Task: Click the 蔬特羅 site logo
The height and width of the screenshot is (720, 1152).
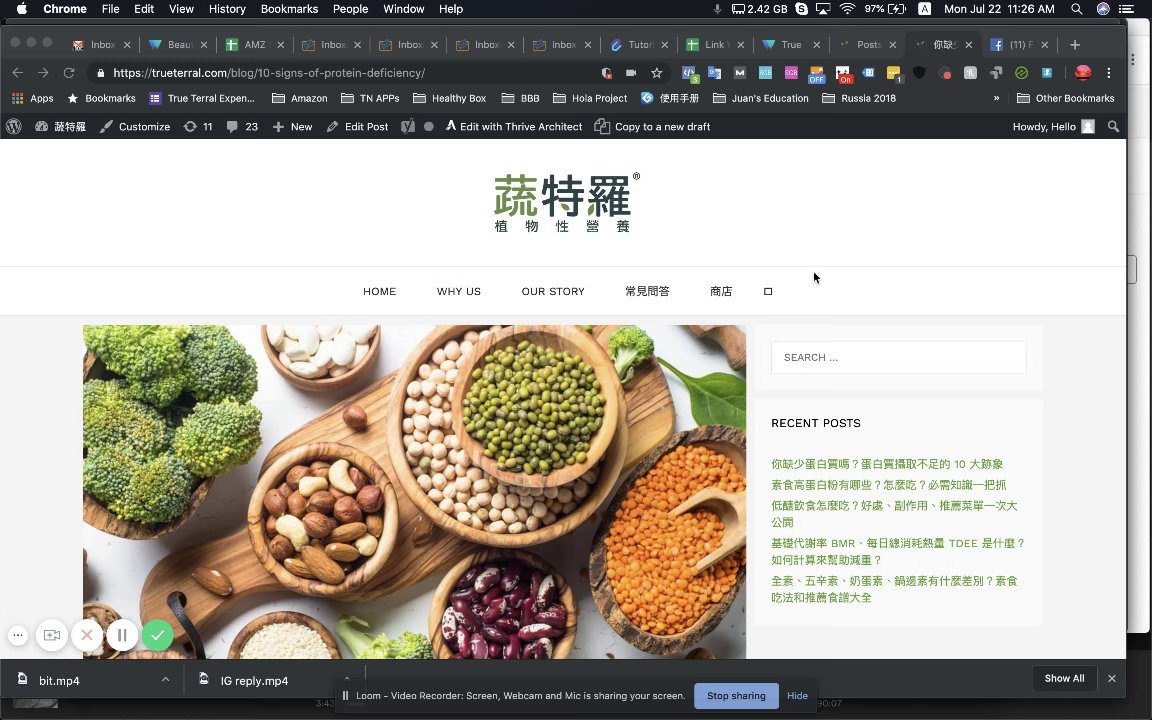Action: click(566, 203)
